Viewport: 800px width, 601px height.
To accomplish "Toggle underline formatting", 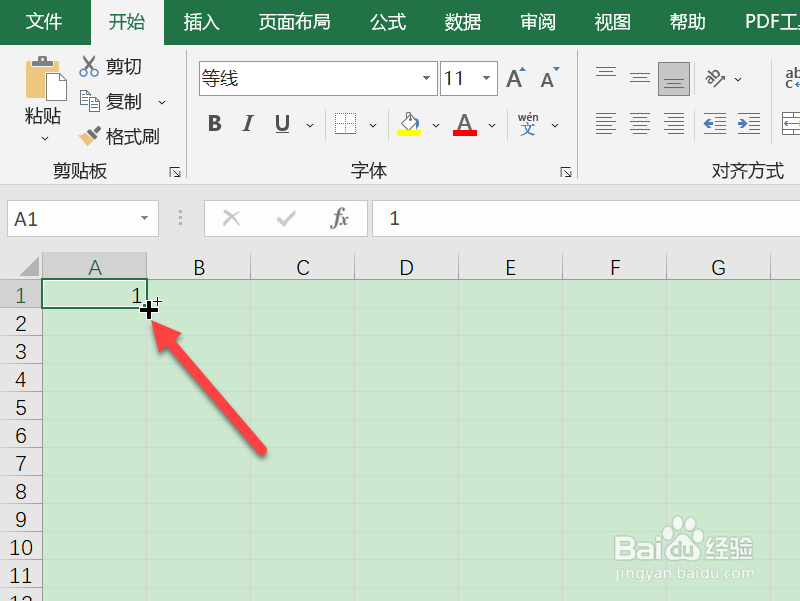I will [x=282, y=123].
